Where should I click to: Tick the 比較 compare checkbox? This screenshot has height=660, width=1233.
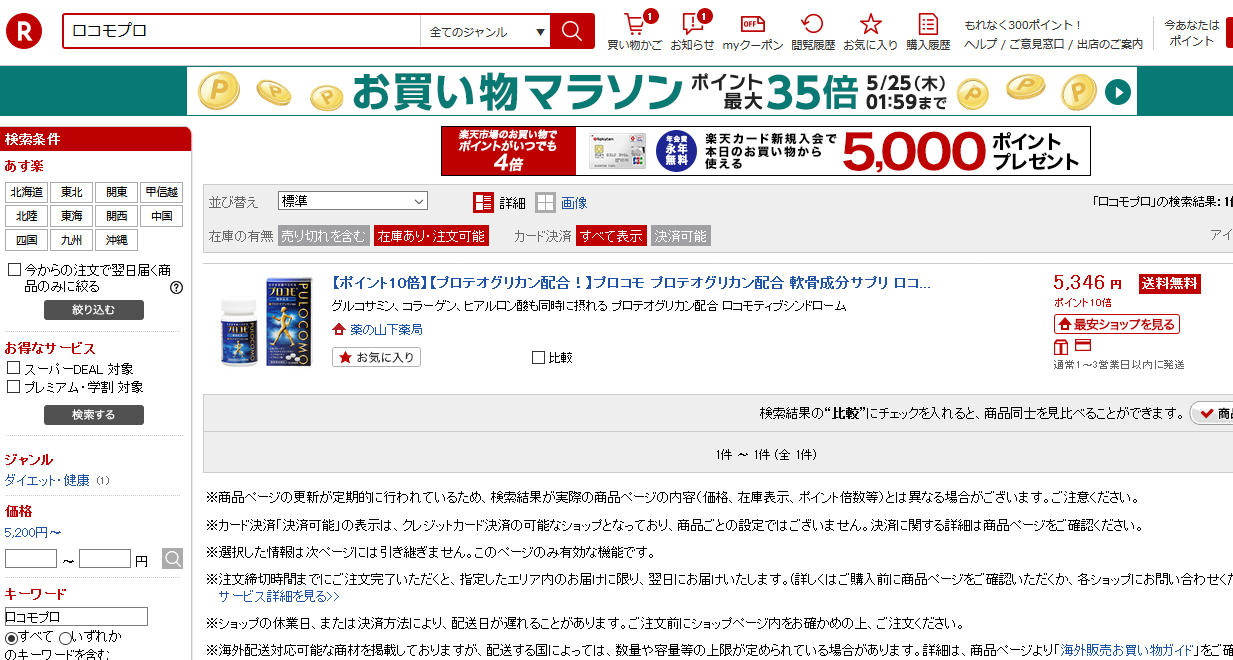coord(538,357)
